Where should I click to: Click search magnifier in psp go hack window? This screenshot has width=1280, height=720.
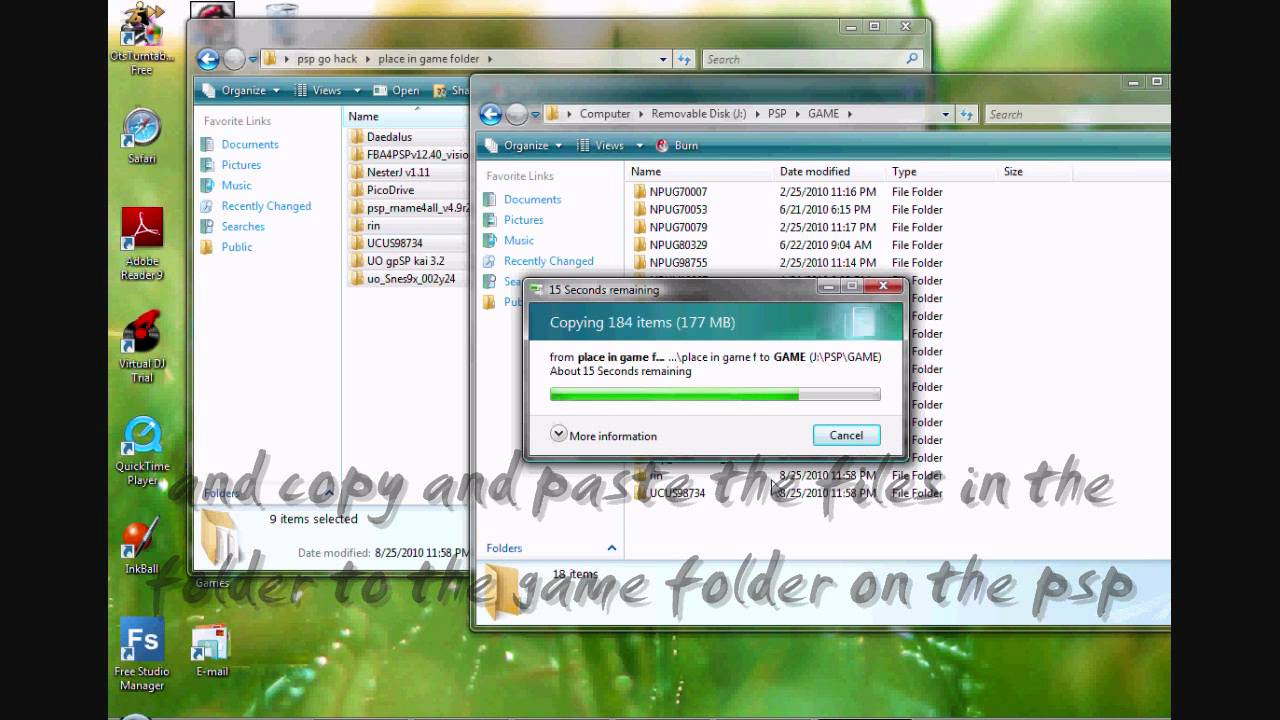[912, 59]
